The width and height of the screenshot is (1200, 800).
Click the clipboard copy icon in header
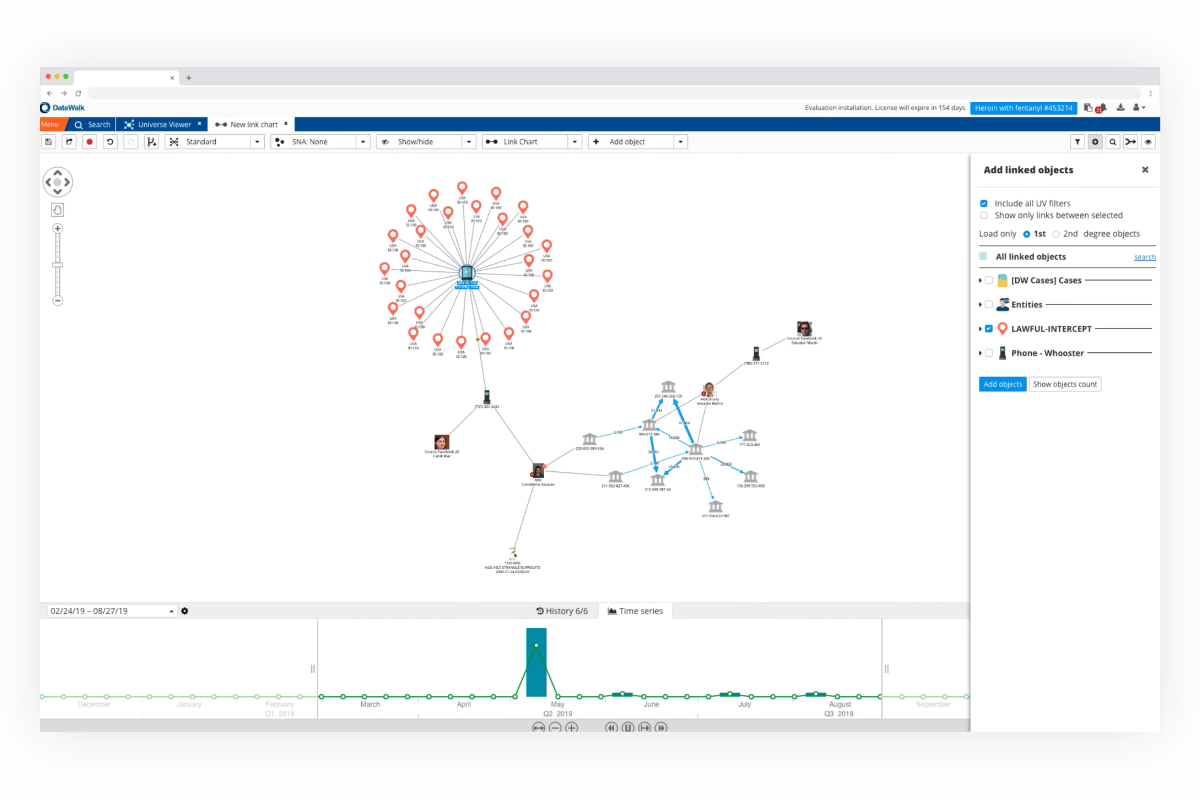[x=1088, y=107]
